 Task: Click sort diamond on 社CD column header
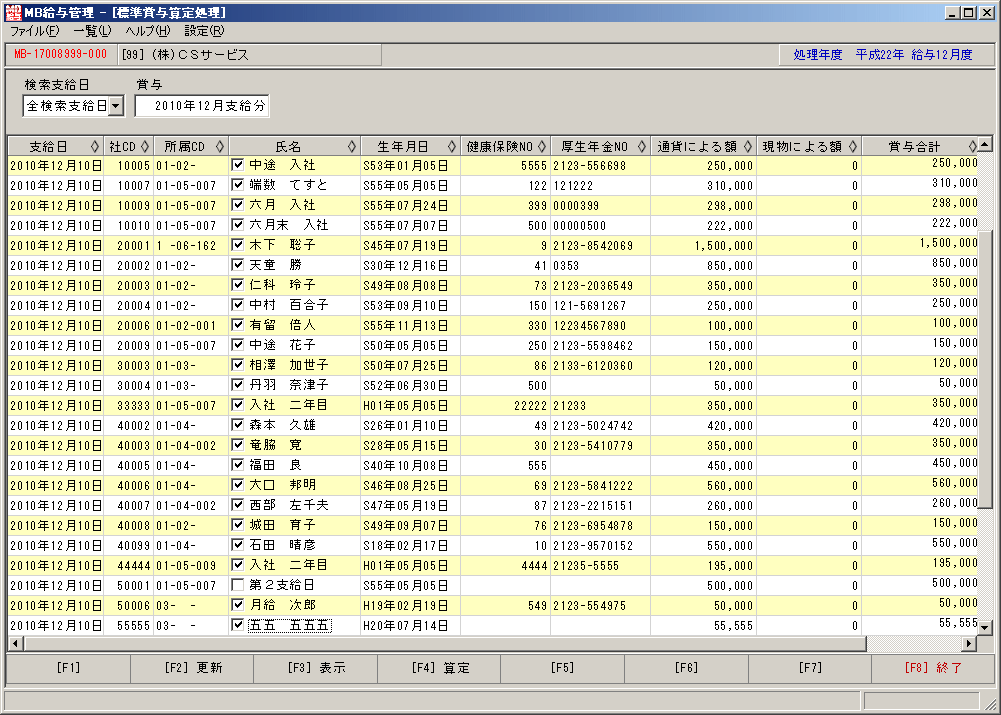(x=145, y=146)
